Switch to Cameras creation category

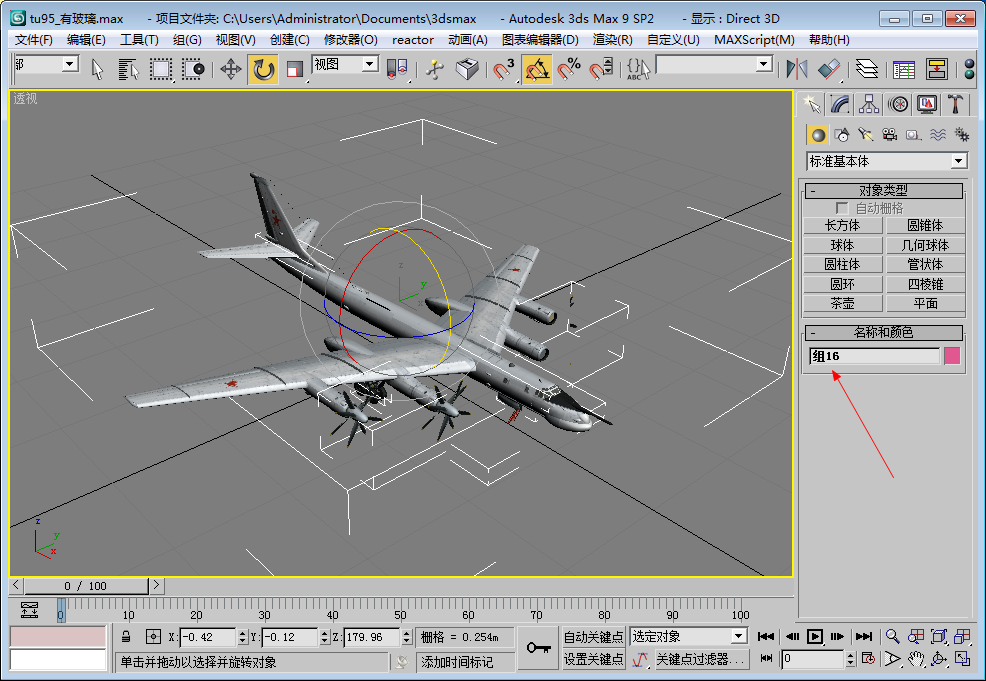[889, 135]
